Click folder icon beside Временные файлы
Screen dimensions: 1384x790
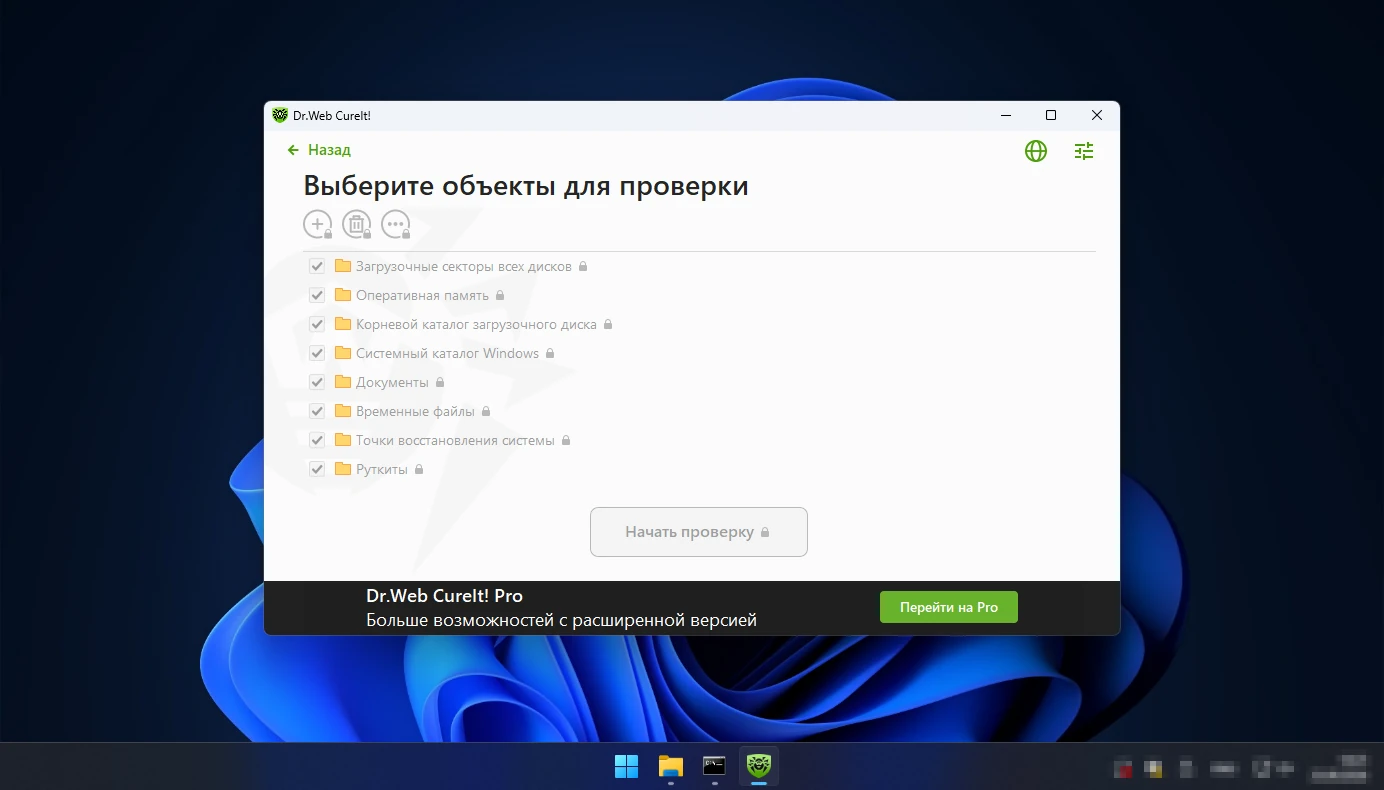(x=343, y=411)
